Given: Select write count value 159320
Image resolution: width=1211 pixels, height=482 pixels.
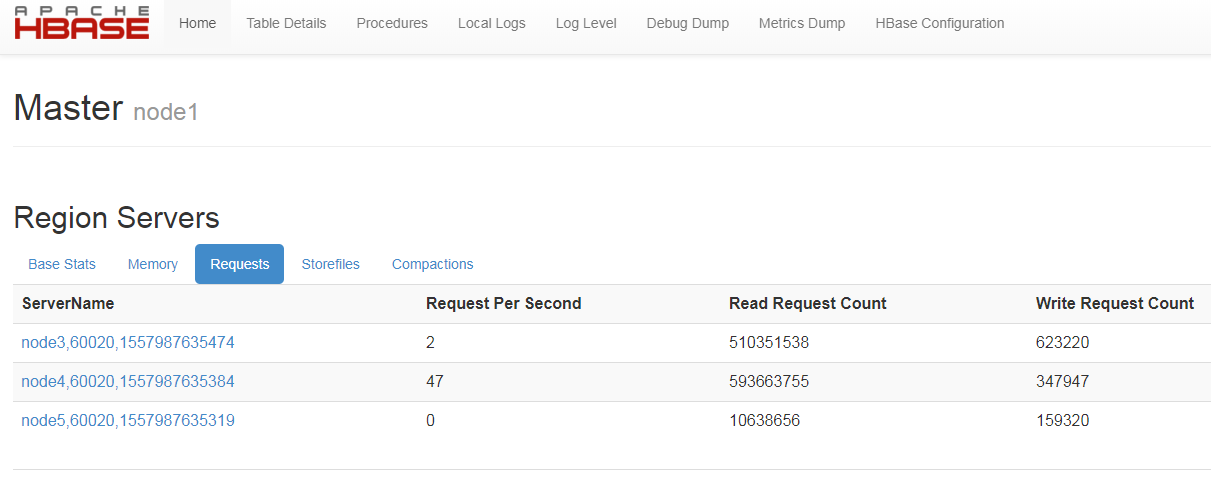Looking at the screenshot, I should (1063, 421).
